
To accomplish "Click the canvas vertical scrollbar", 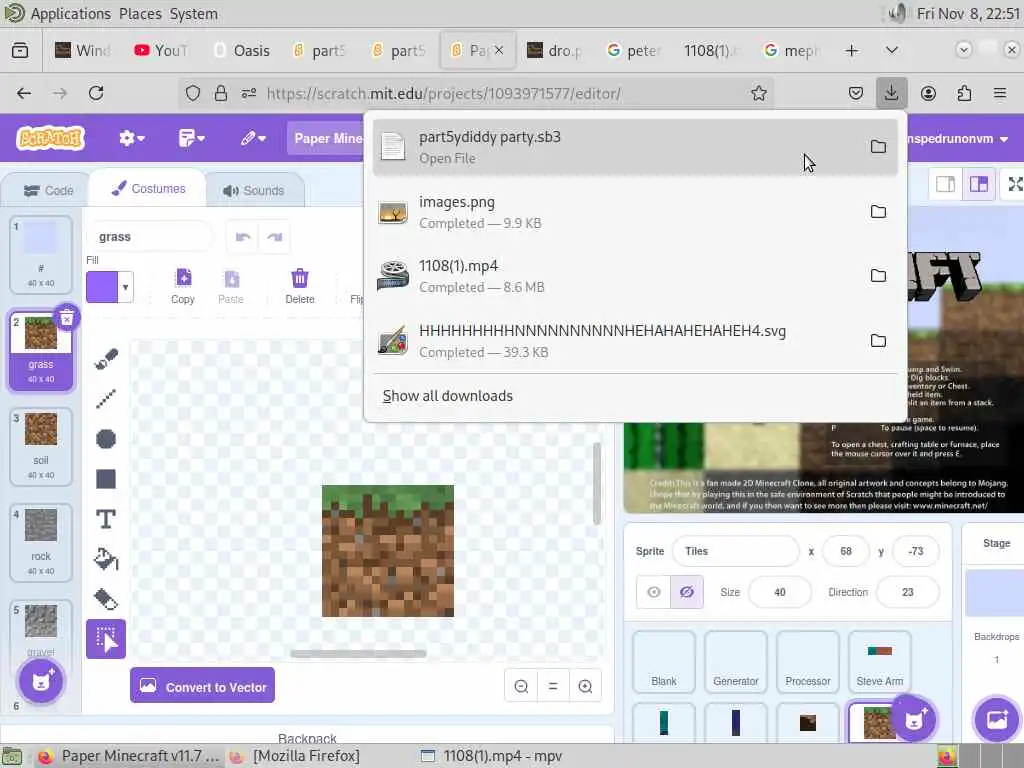I will coord(596,483).
